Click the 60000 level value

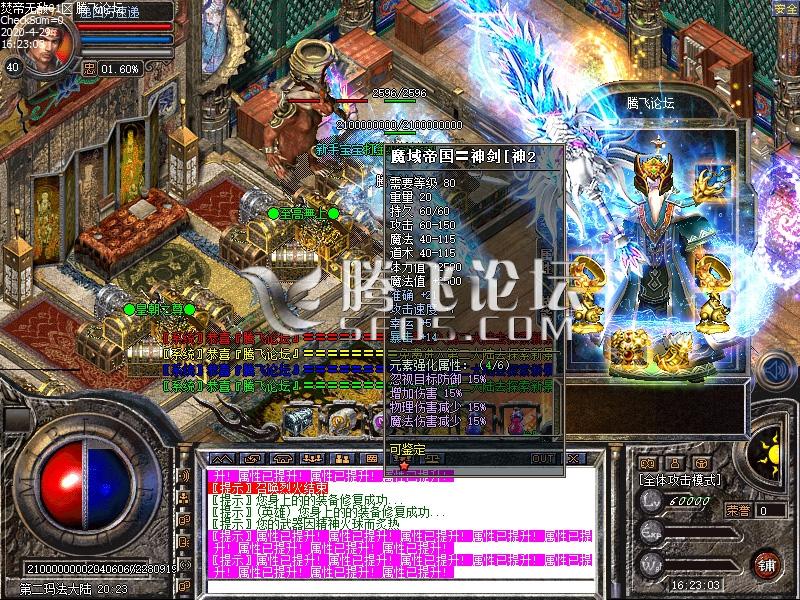[x=689, y=502]
